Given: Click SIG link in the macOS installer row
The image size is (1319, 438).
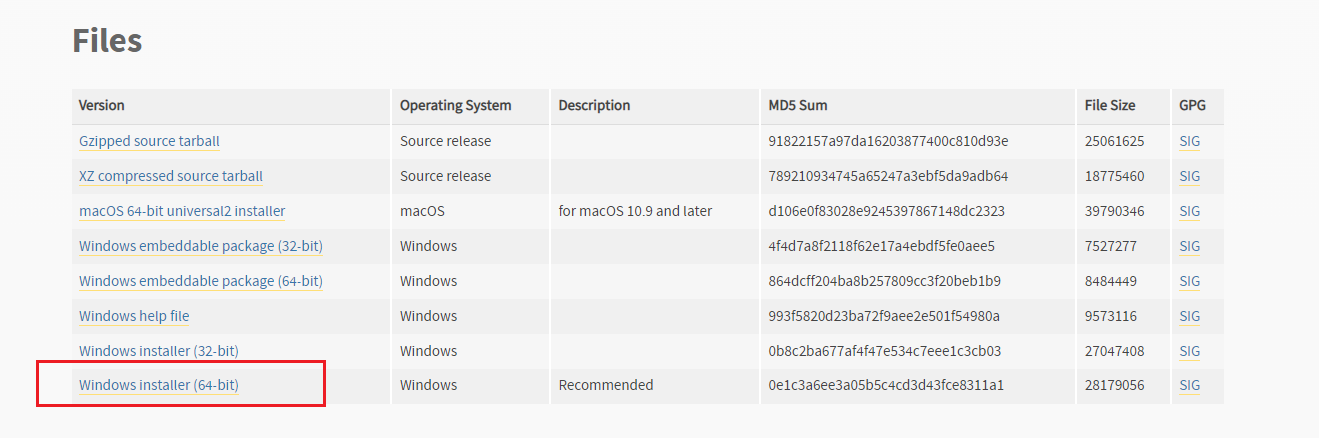Looking at the screenshot, I should pyautogui.click(x=1189, y=211).
